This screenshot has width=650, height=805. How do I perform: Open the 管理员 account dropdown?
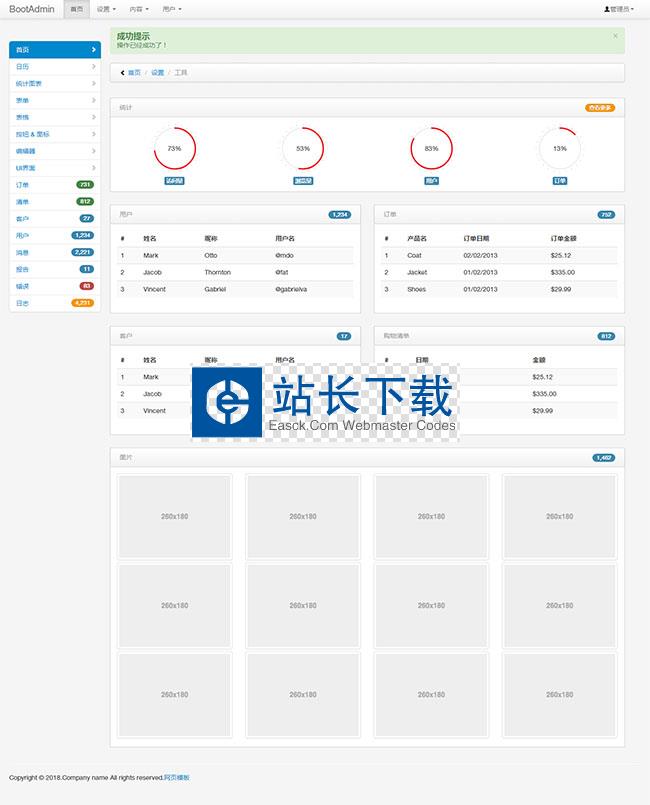click(619, 9)
